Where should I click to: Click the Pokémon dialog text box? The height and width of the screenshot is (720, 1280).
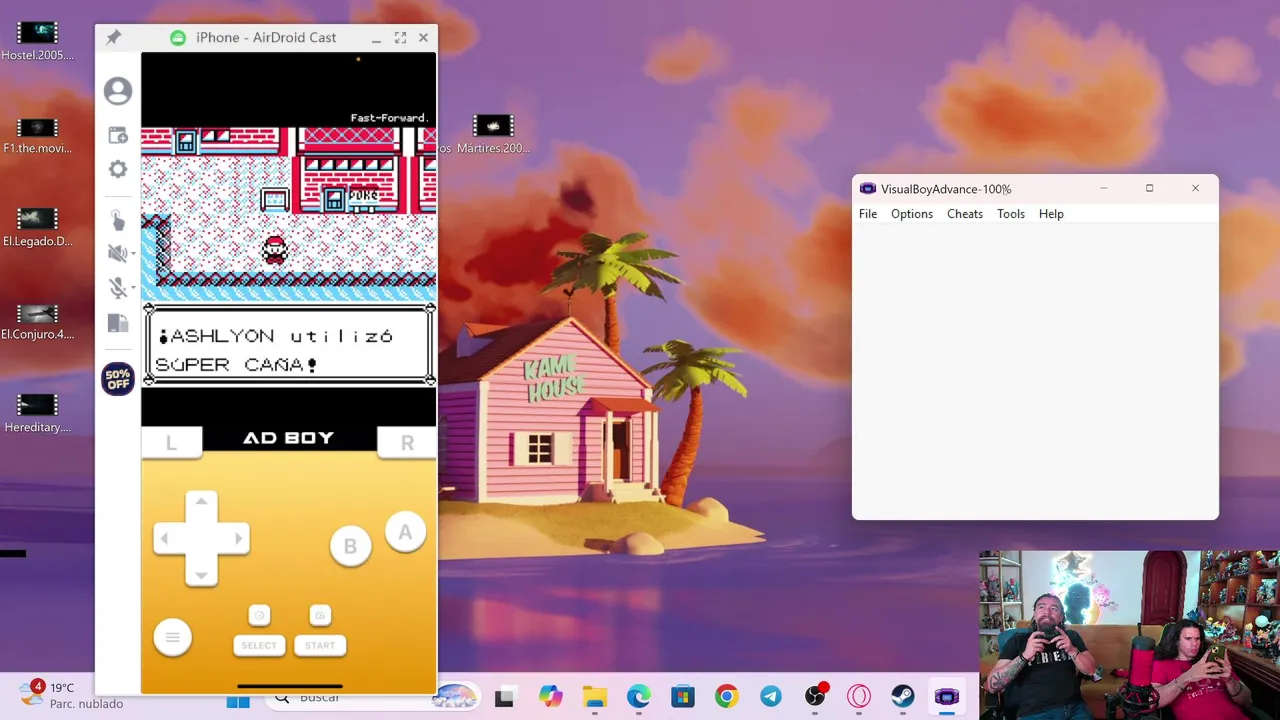click(x=289, y=346)
